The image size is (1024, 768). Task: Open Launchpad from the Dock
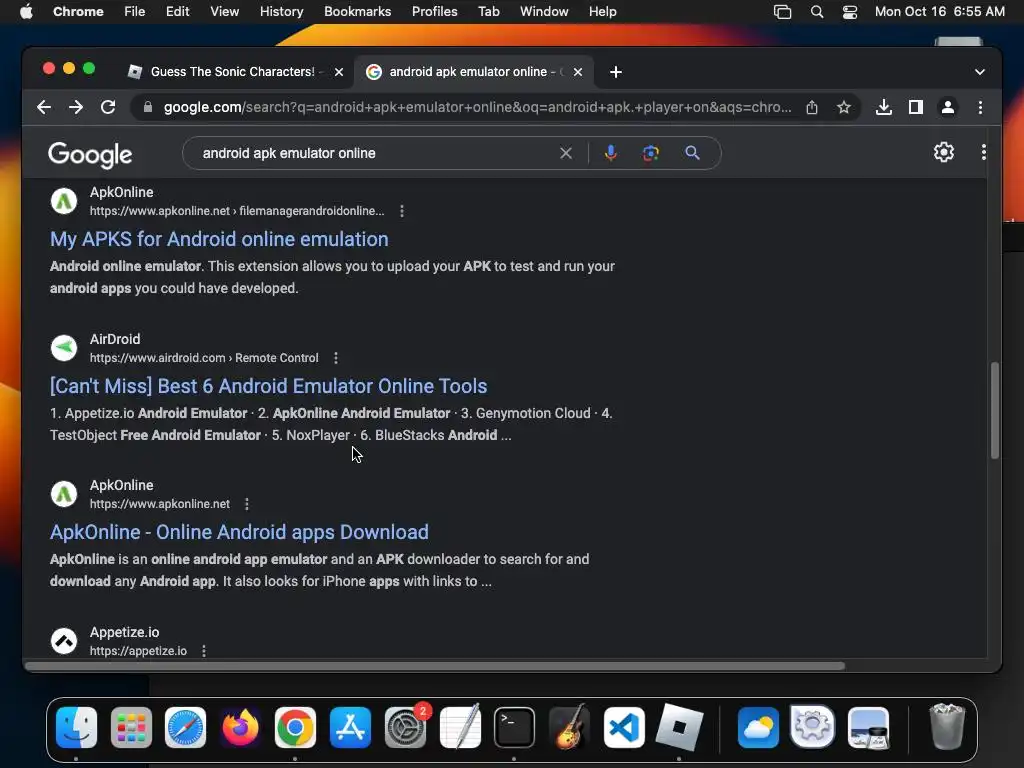coord(131,727)
